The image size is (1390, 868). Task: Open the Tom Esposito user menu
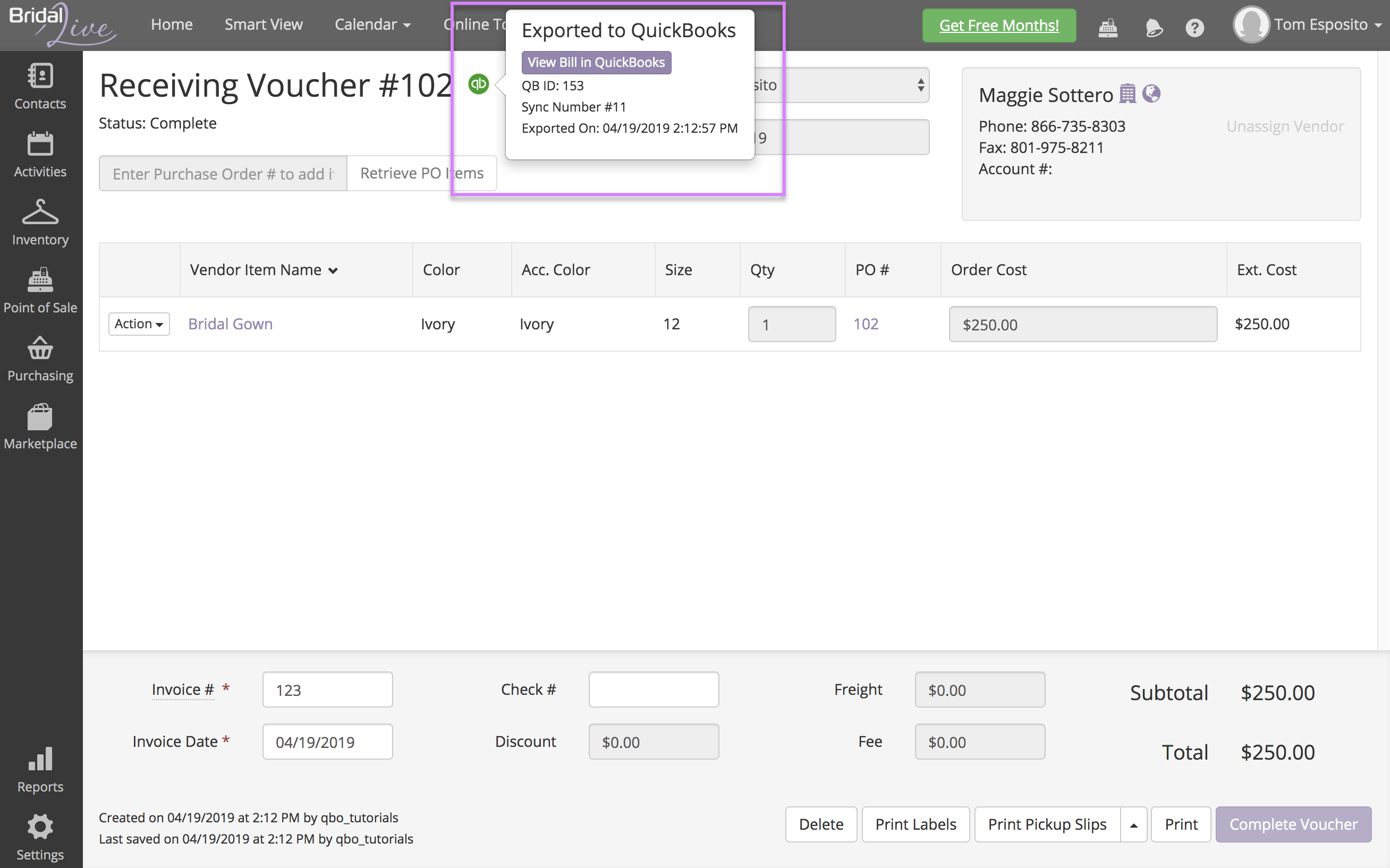[1309, 24]
